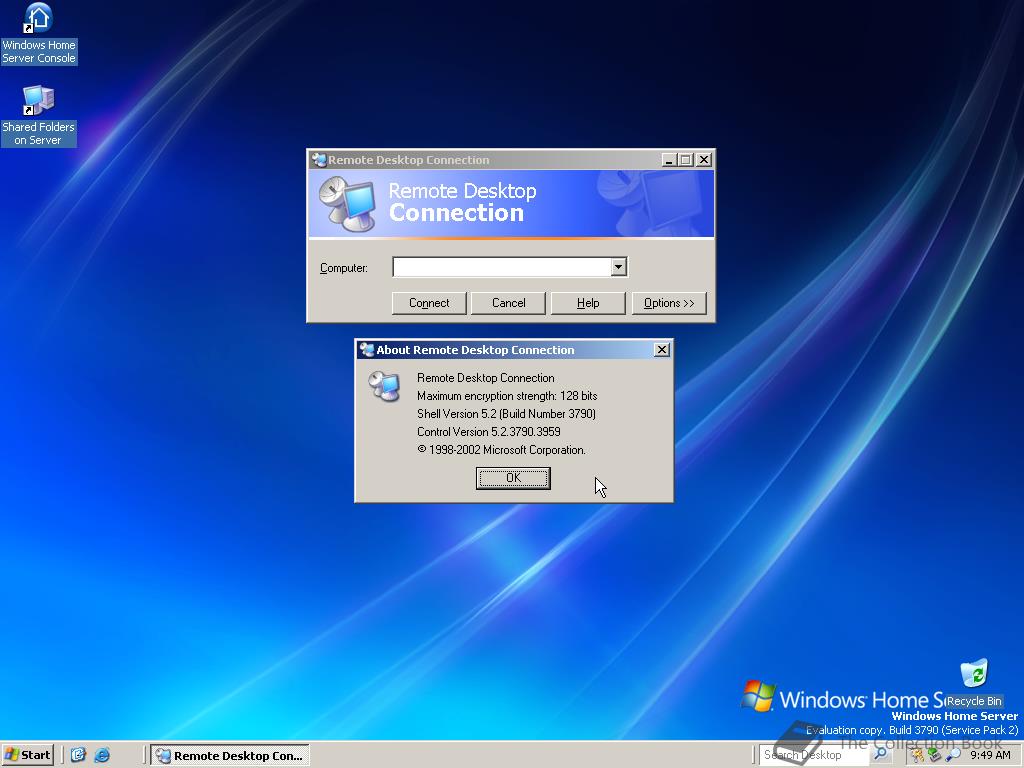Viewport: 1024px width, 768px height.
Task: Click the Help button
Action: [588, 303]
